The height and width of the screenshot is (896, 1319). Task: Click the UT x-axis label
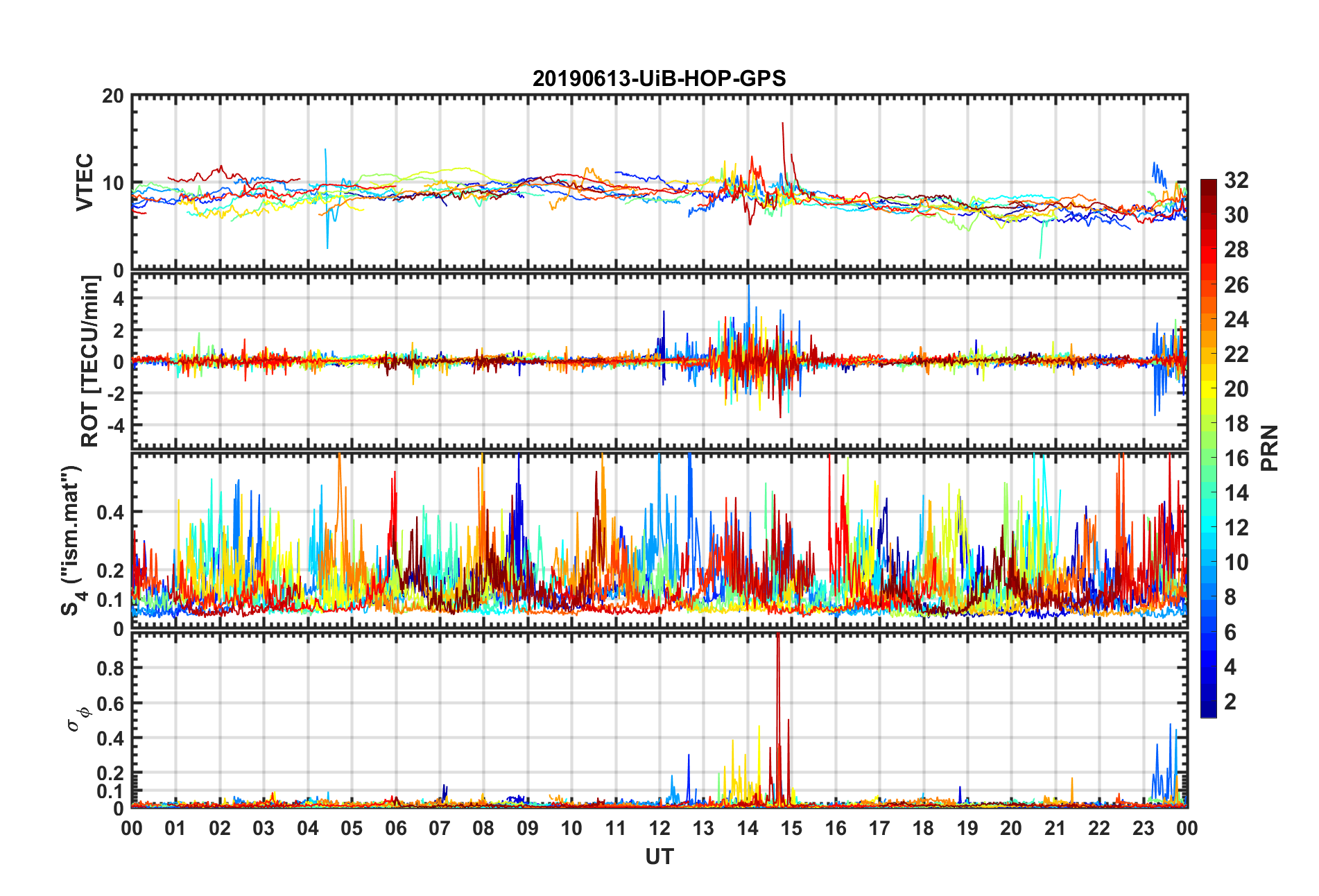coord(659,857)
